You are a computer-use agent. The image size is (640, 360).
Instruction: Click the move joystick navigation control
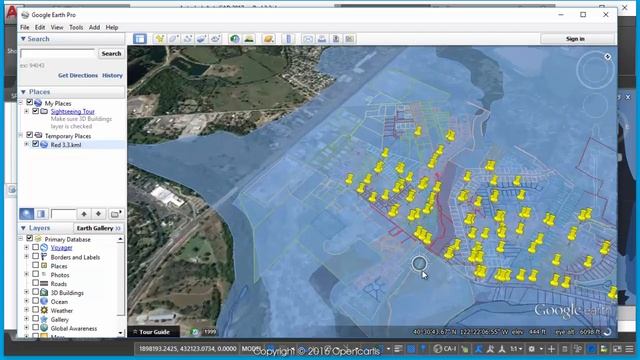(x=595, y=105)
